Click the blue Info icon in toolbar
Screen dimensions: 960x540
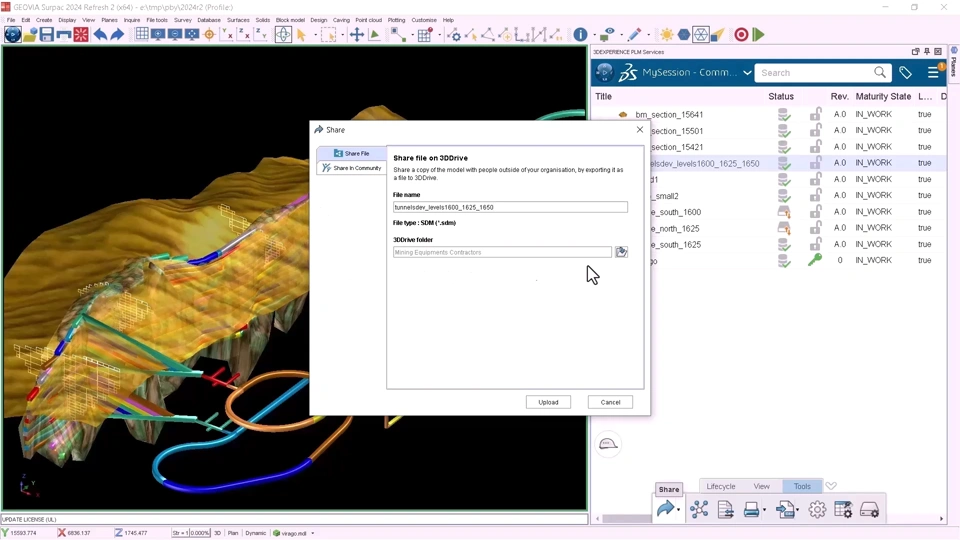pos(580,34)
